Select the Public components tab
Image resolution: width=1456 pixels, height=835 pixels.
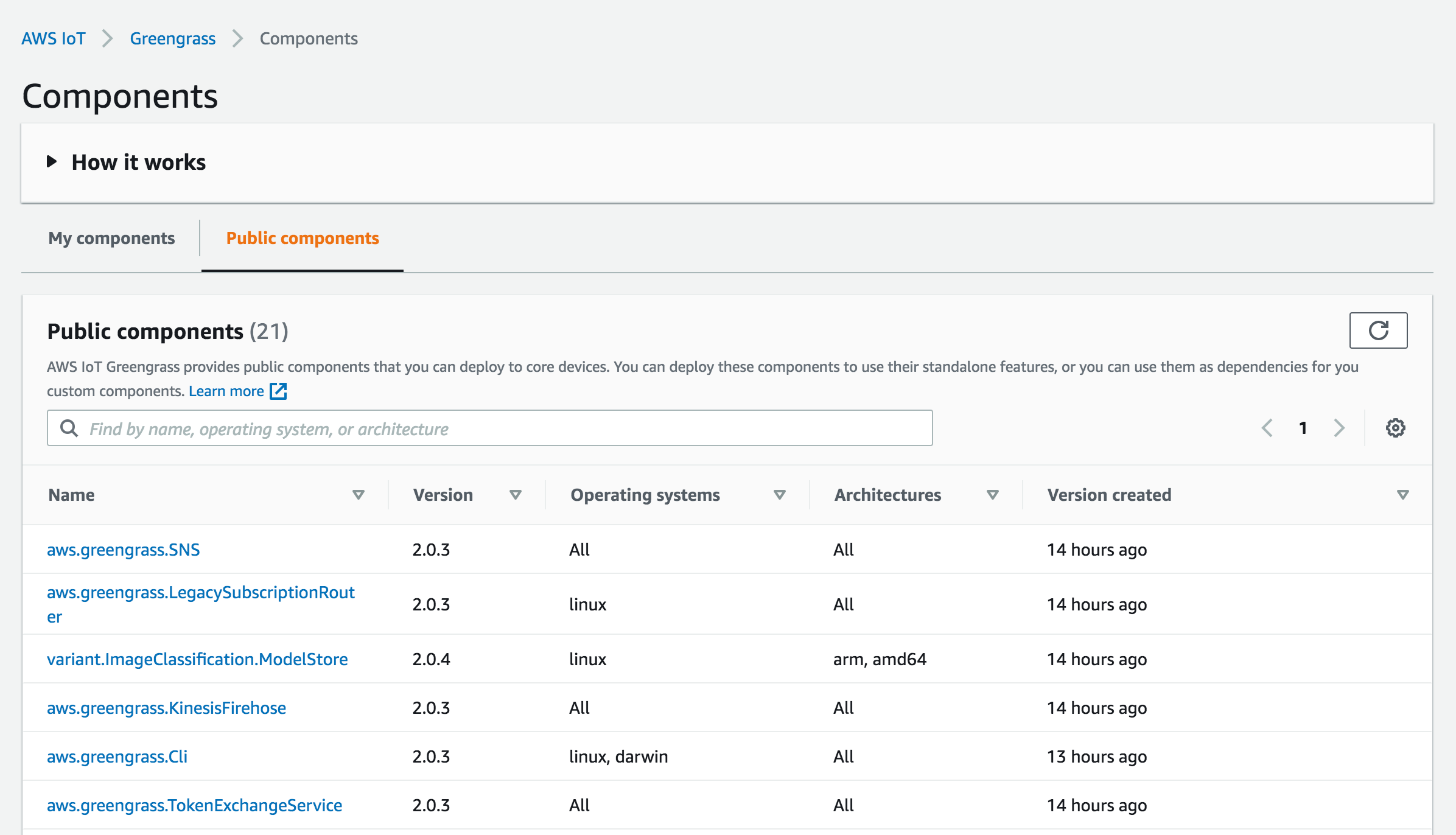pyautogui.click(x=302, y=238)
